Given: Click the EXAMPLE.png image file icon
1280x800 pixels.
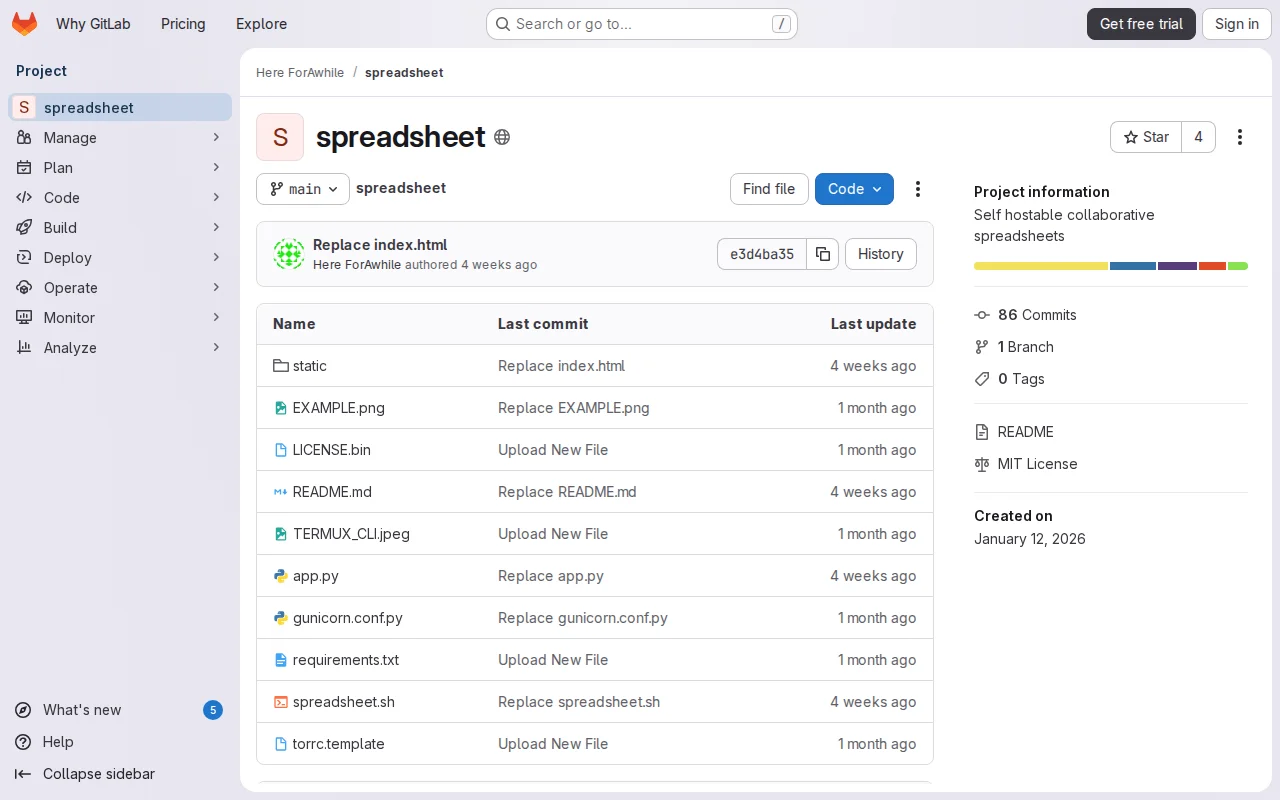Looking at the screenshot, I should pyautogui.click(x=281, y=408).
